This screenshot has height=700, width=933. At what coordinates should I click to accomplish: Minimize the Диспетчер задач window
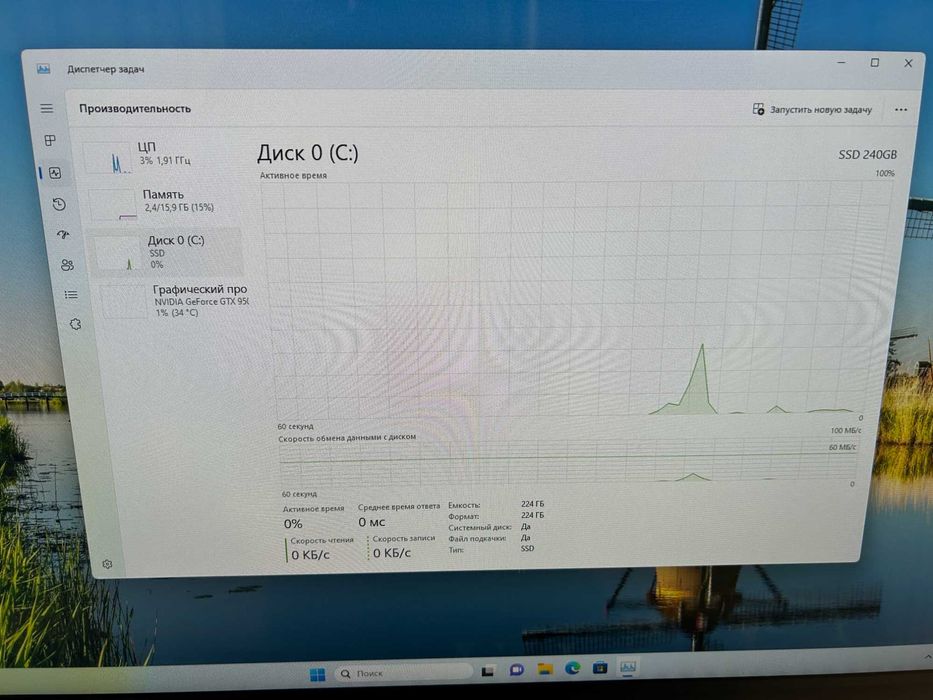[x=841, y=62]
